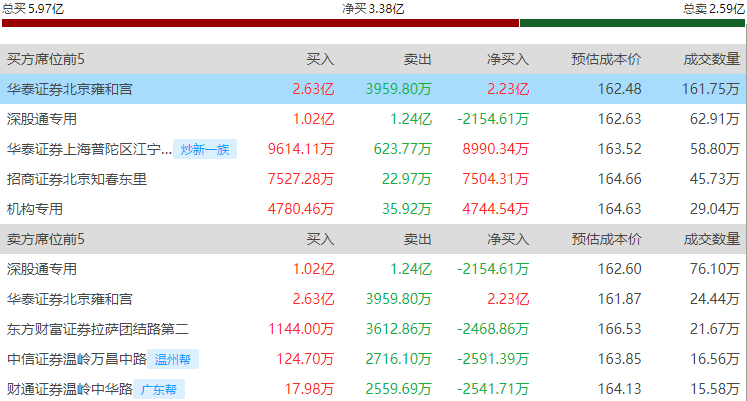Click estimated cost value 161.87
This screenshot has width=747, height=401.
(619, 299)
